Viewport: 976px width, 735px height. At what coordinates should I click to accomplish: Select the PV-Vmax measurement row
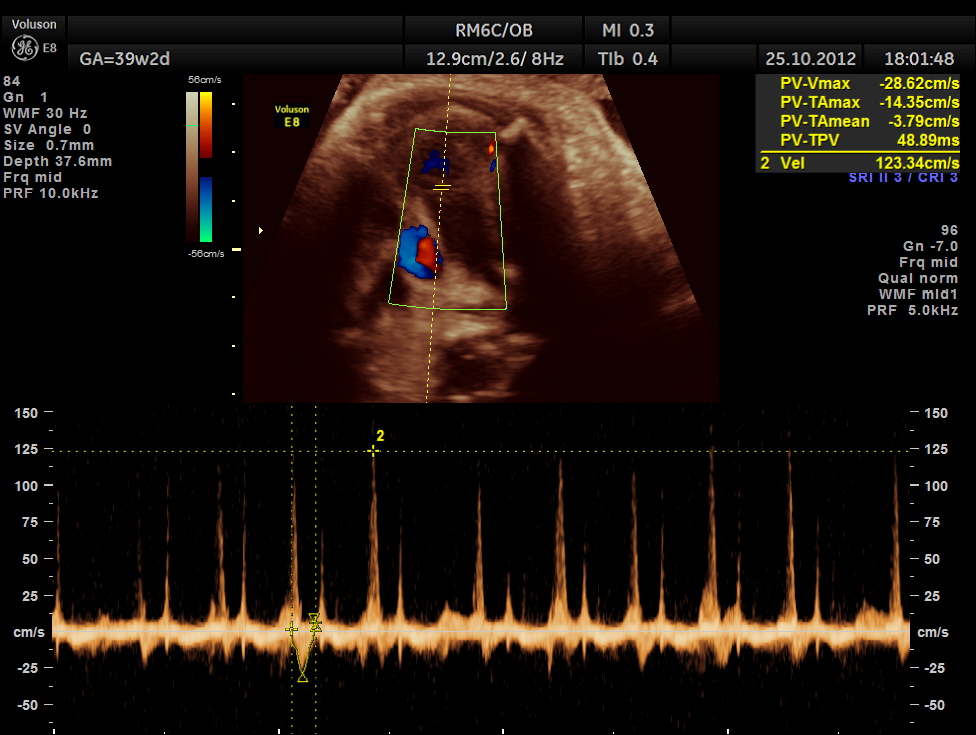pos(858,85)
